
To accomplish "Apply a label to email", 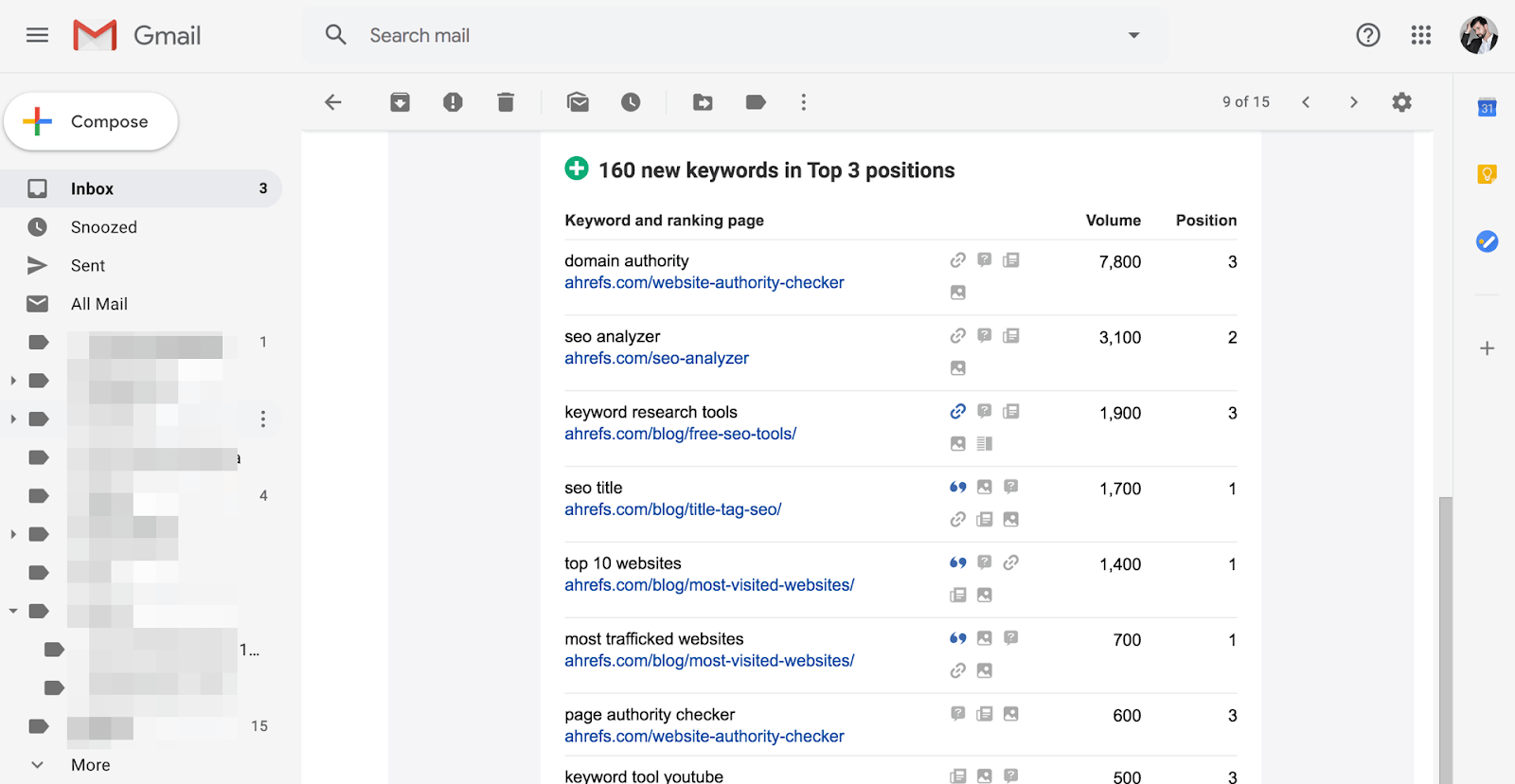I will tap(756, 102).
